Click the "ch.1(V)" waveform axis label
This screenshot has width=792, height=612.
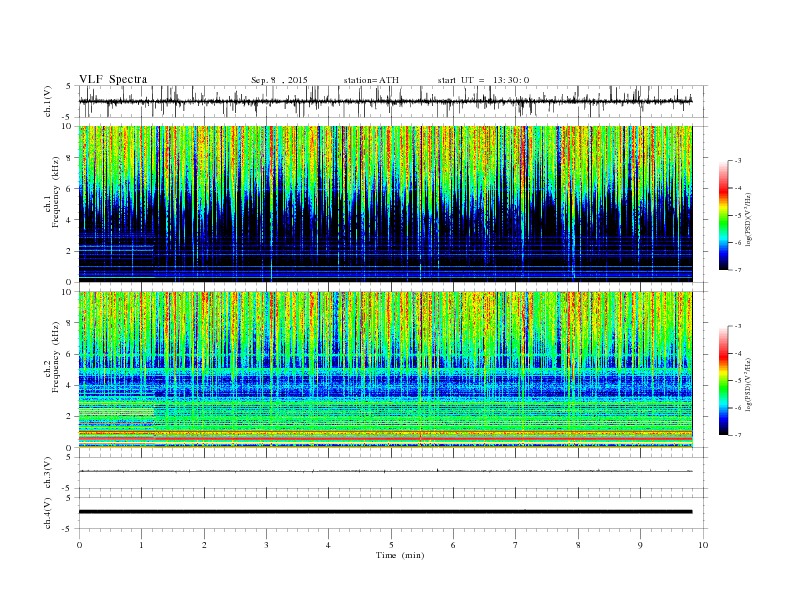(48, 101)
